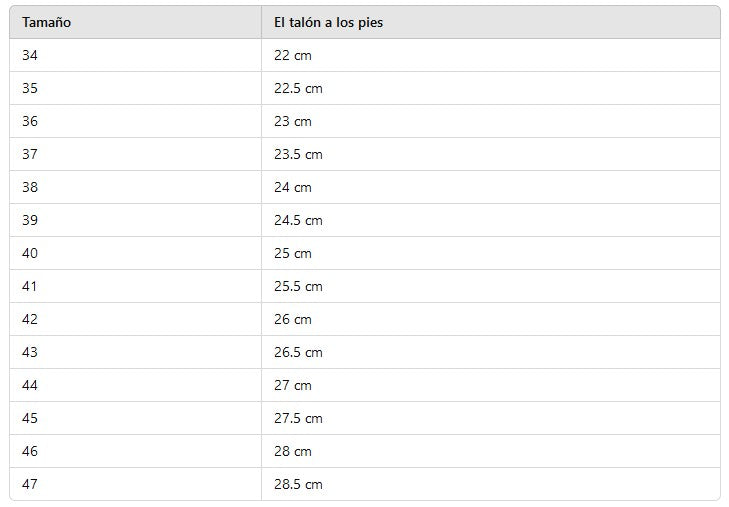Click the 26.5 cm measurement
729x507 pixels.
point(298,352)
